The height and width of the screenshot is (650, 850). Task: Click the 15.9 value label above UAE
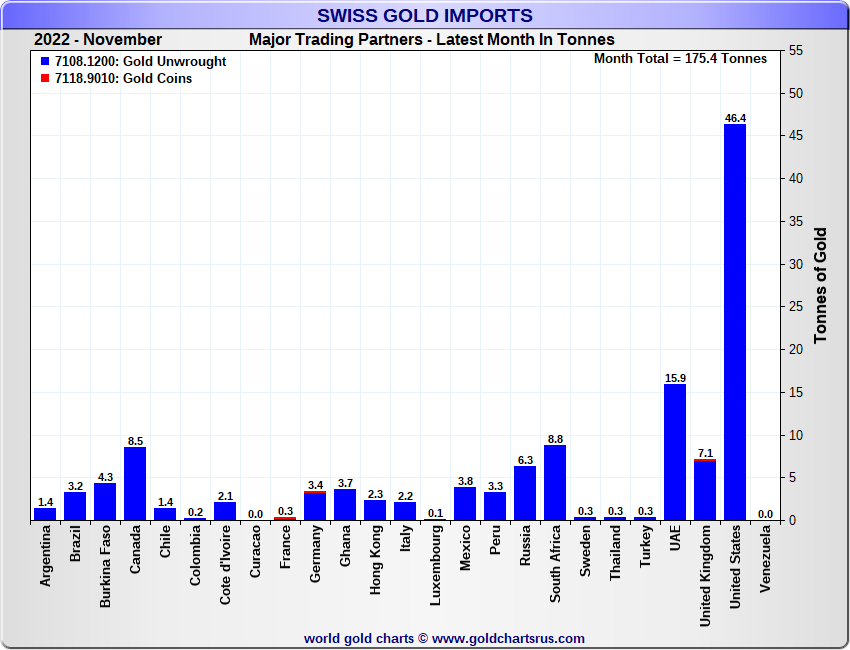pos(675,378)
